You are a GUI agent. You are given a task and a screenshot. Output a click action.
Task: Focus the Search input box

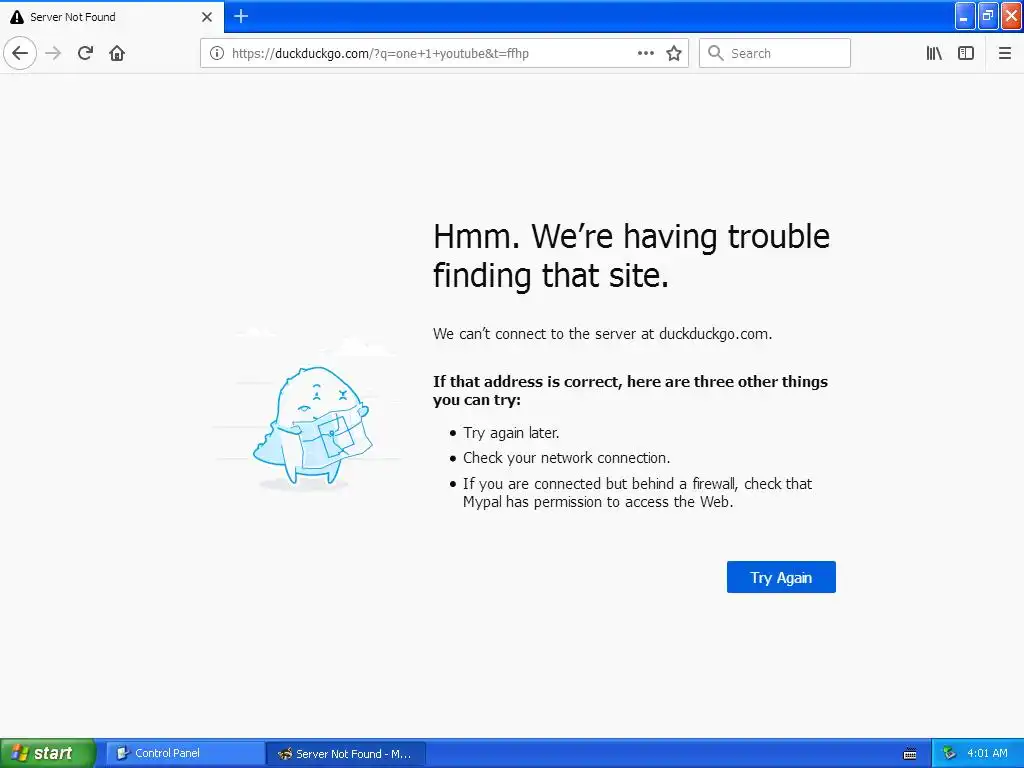click(775, 53)
